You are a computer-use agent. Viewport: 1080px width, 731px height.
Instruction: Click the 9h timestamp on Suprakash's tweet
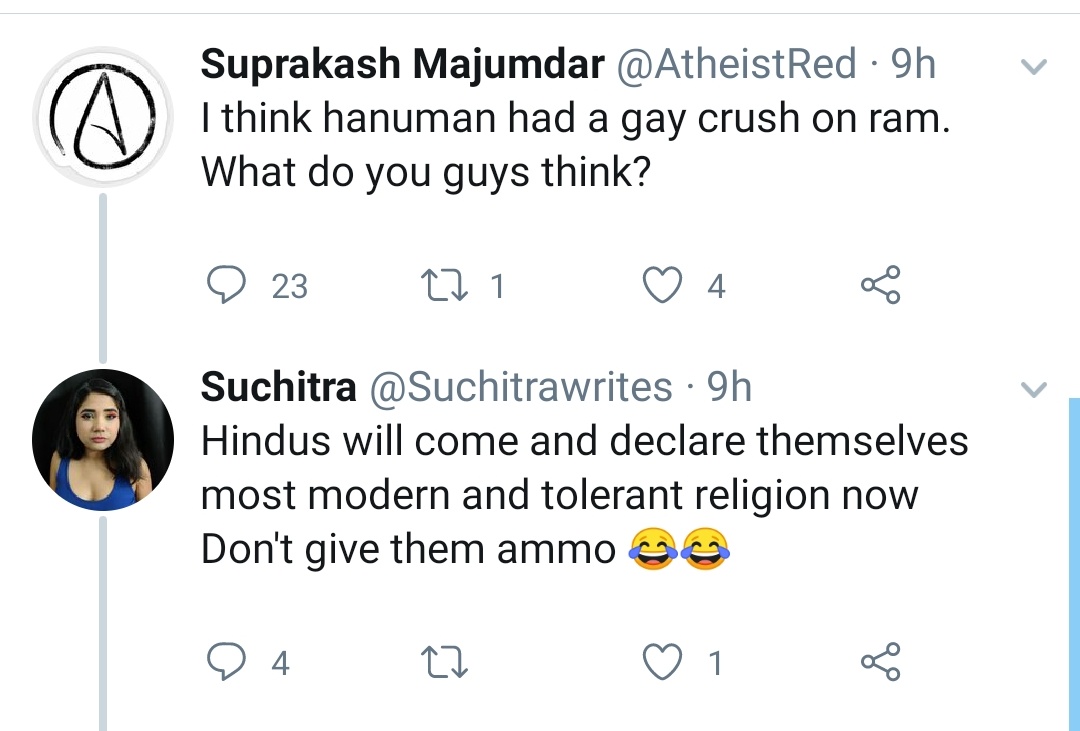(913, 65)
